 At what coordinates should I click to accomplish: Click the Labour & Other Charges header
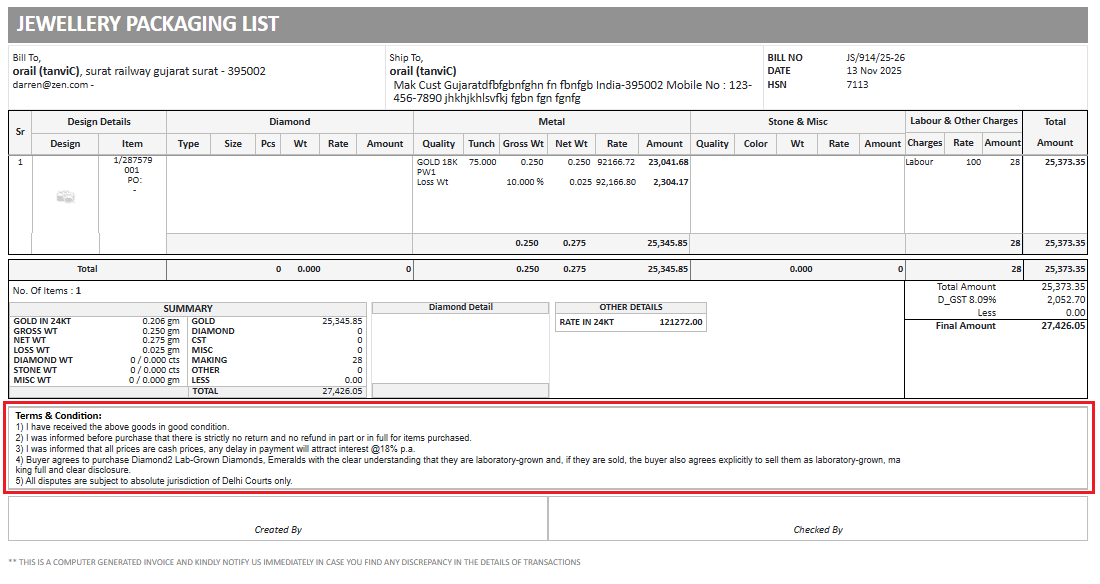963,121
